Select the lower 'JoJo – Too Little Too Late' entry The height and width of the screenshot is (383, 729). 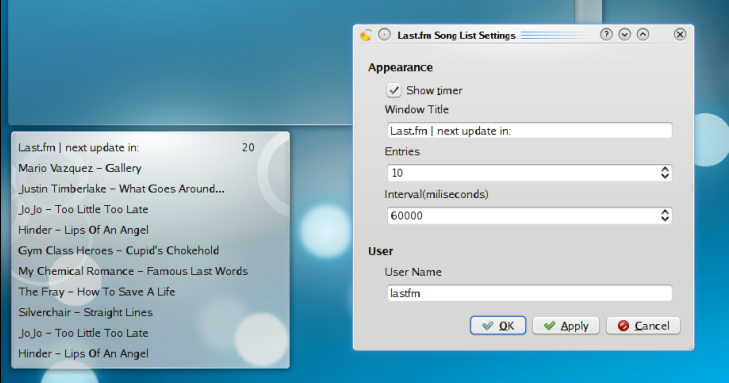[83, 333]
